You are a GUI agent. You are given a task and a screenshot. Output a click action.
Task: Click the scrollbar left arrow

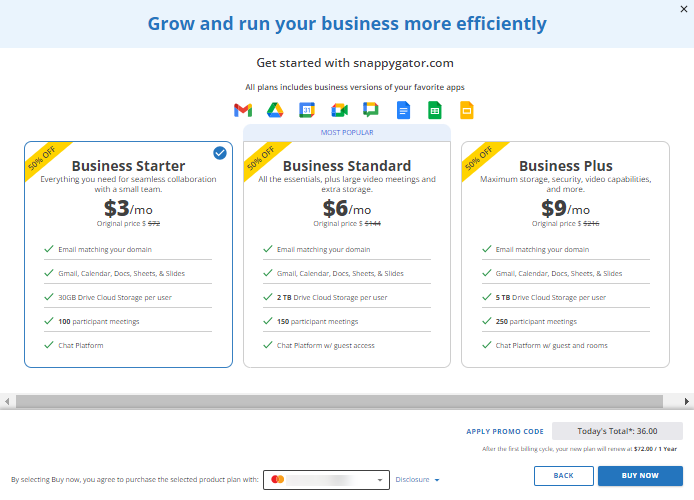[7, 401]
